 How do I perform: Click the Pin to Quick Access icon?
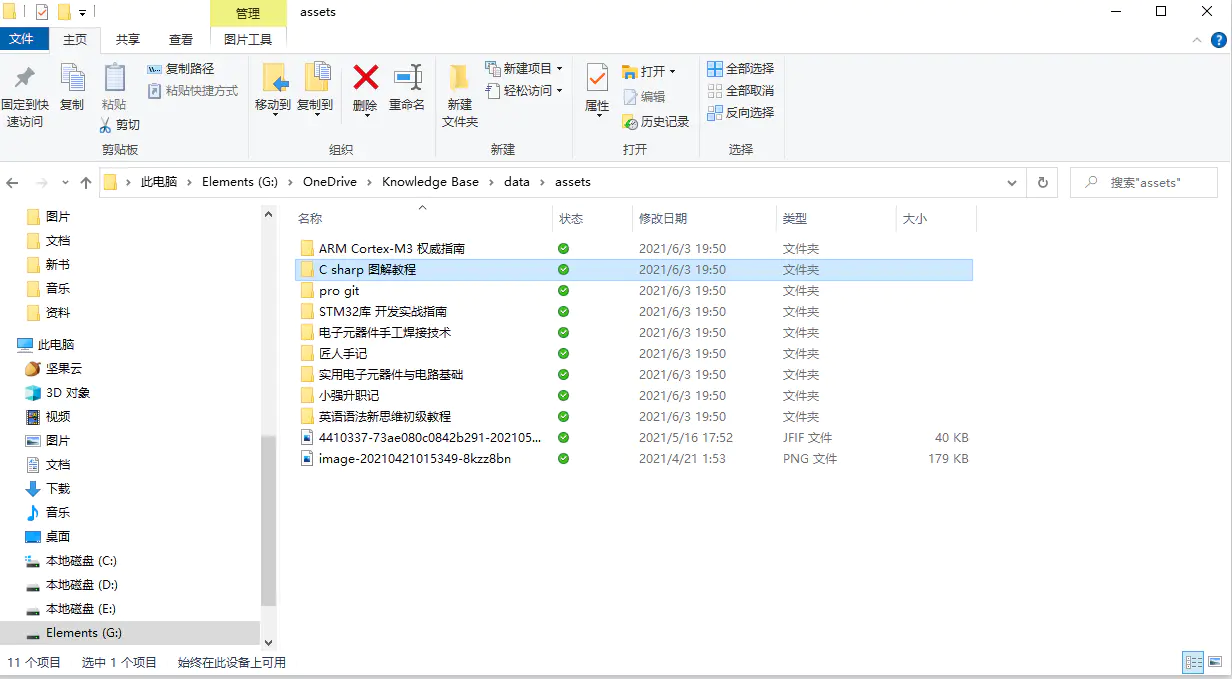(25, 78)
